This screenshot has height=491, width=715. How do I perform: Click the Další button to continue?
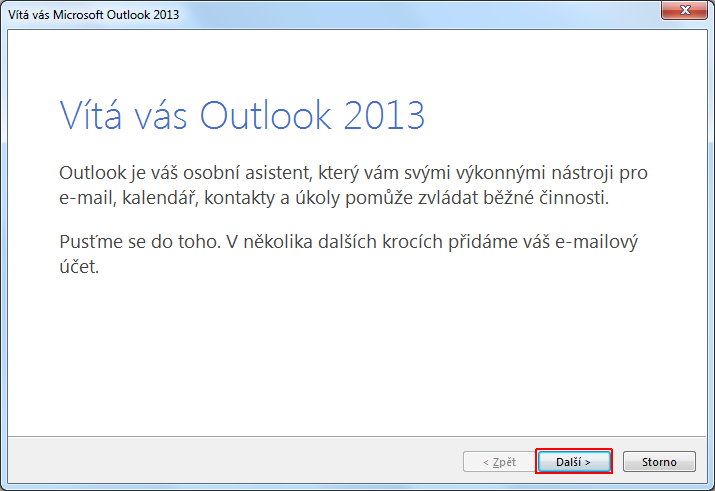tap(574, 462)
